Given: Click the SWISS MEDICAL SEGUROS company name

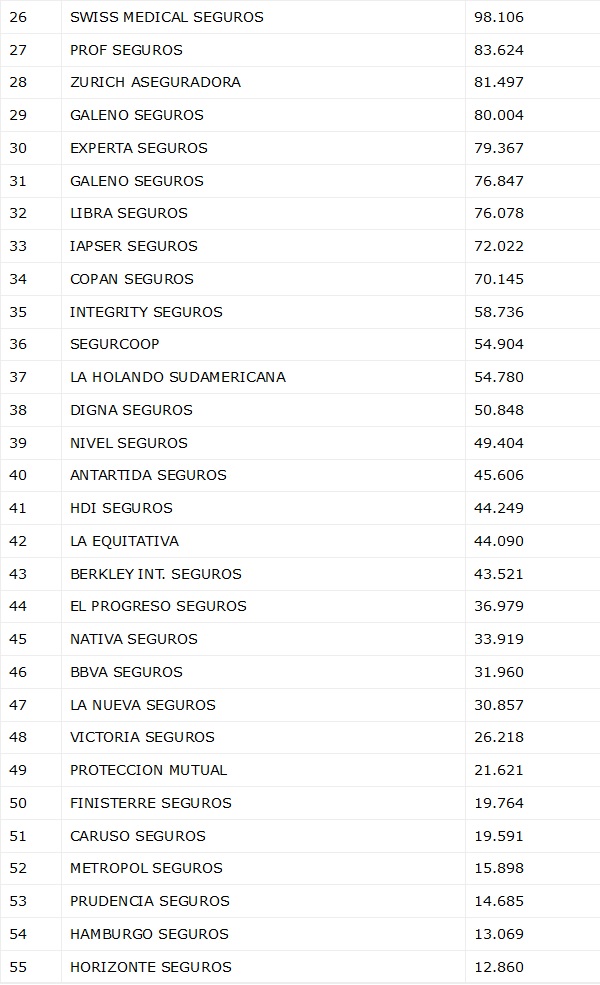Looking at the screenshot, I should tap(167, 17).
